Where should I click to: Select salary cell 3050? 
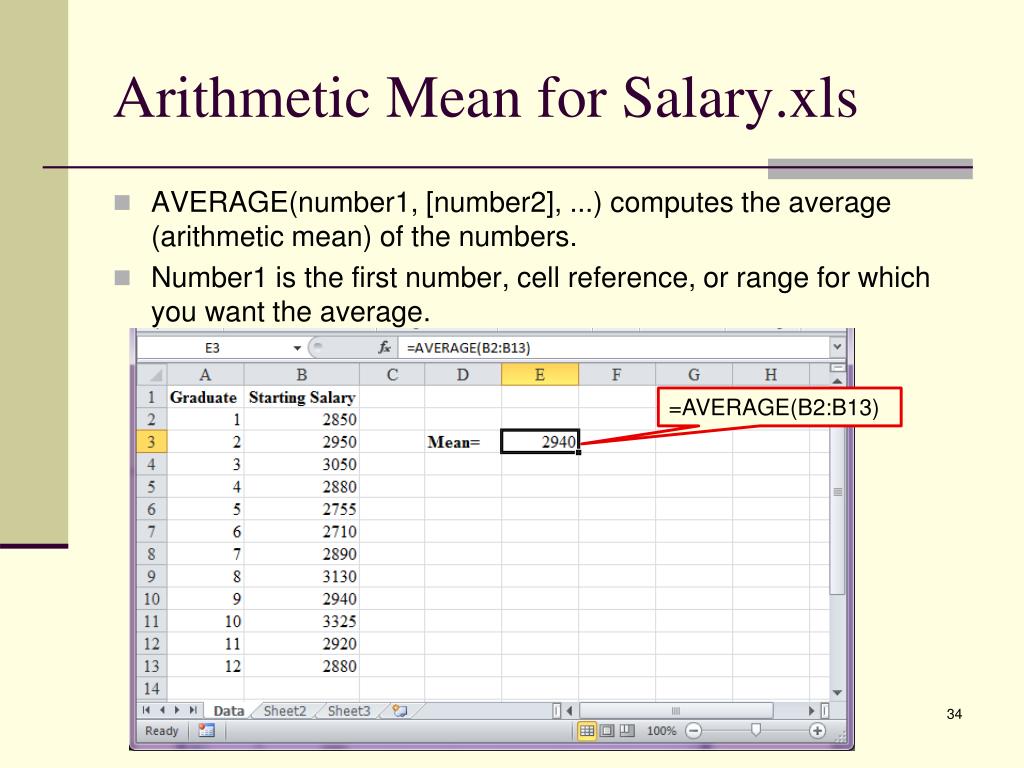[x=302, y=464]
